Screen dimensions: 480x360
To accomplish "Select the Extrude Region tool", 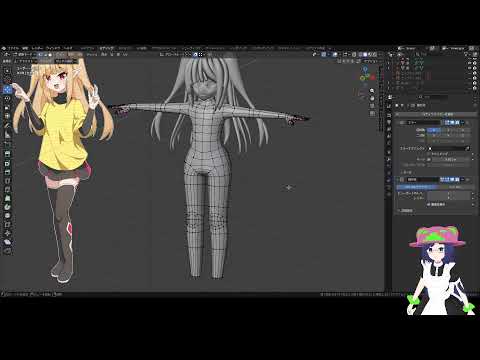I will [7, 153].
